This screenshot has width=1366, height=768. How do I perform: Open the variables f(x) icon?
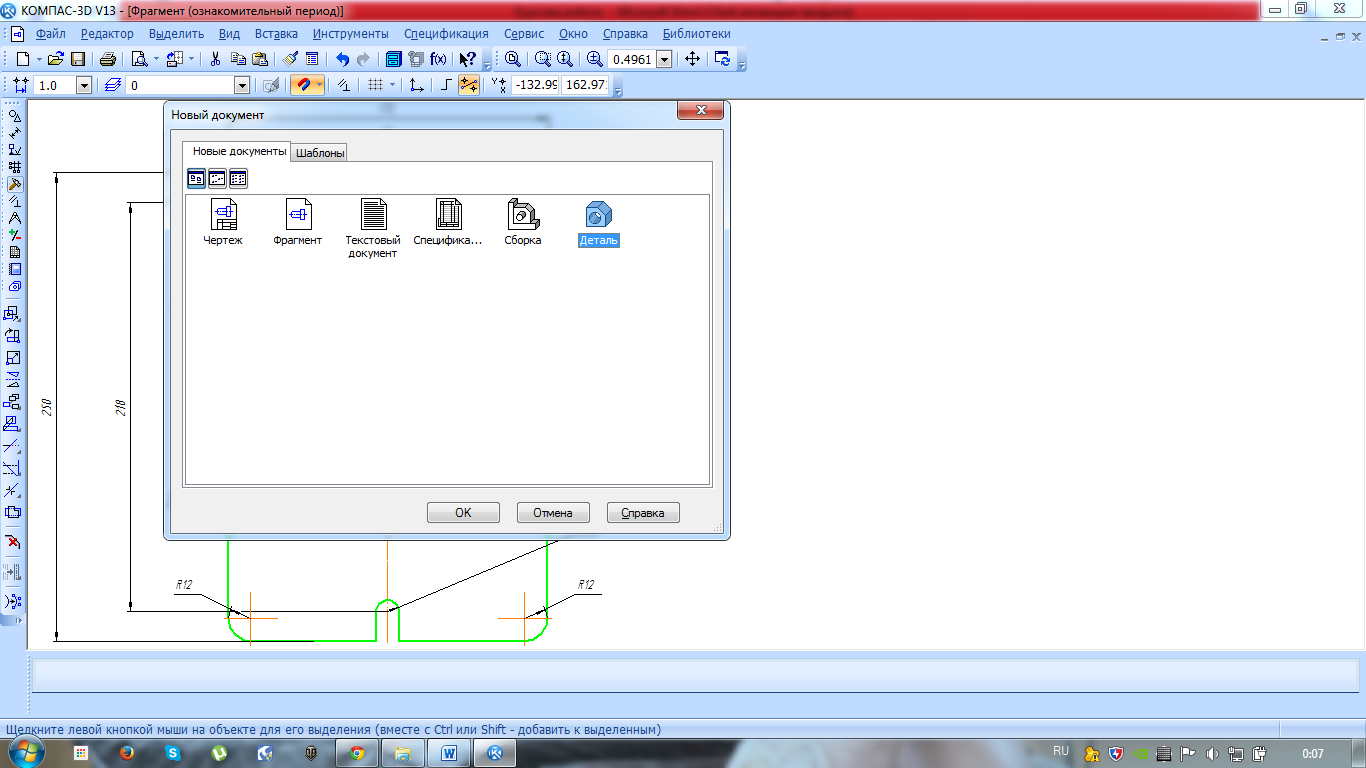coord(438,59)
